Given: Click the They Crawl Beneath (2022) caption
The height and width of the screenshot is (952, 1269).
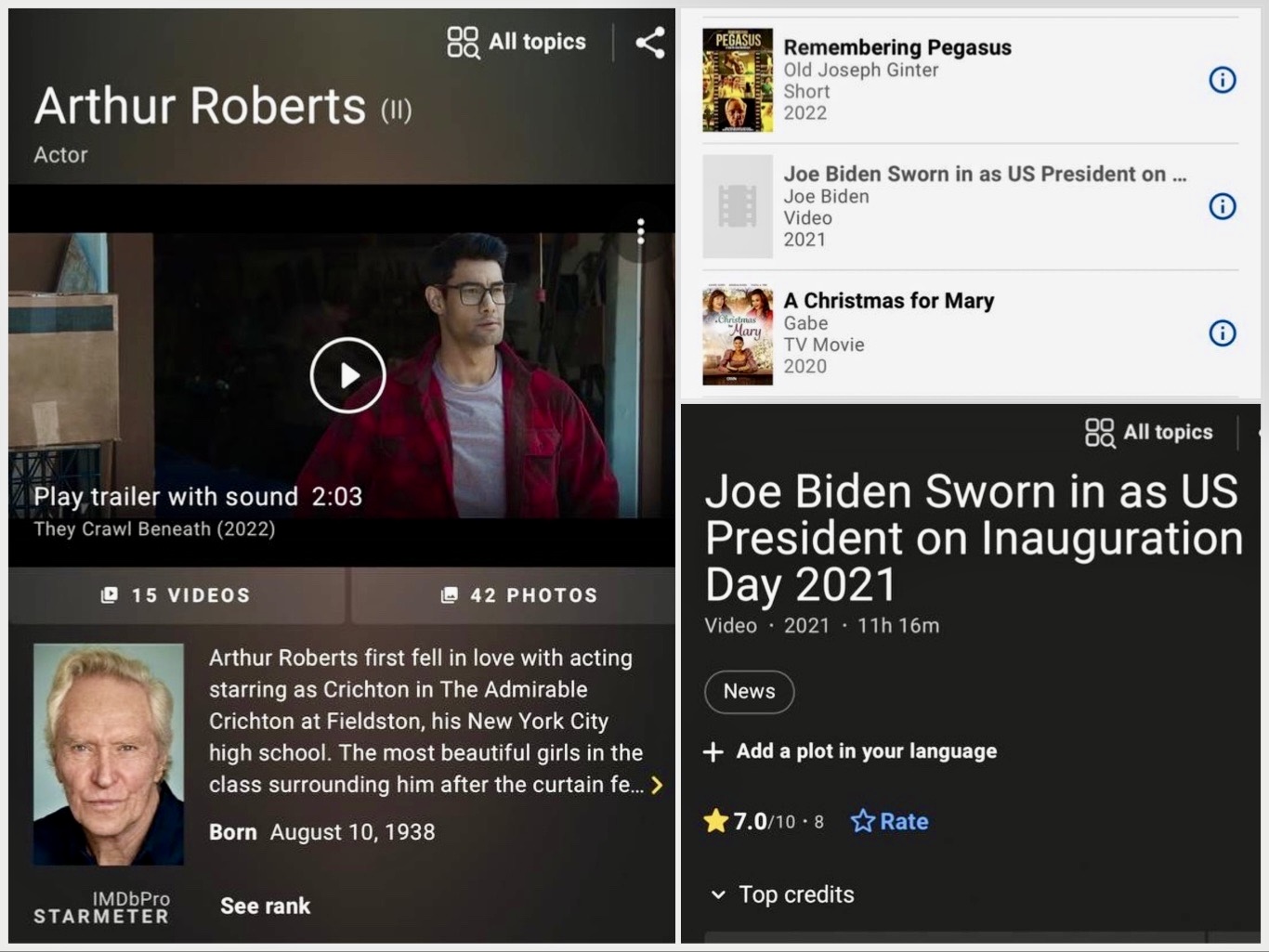Looking at the screenshot, I should [154, 529].
